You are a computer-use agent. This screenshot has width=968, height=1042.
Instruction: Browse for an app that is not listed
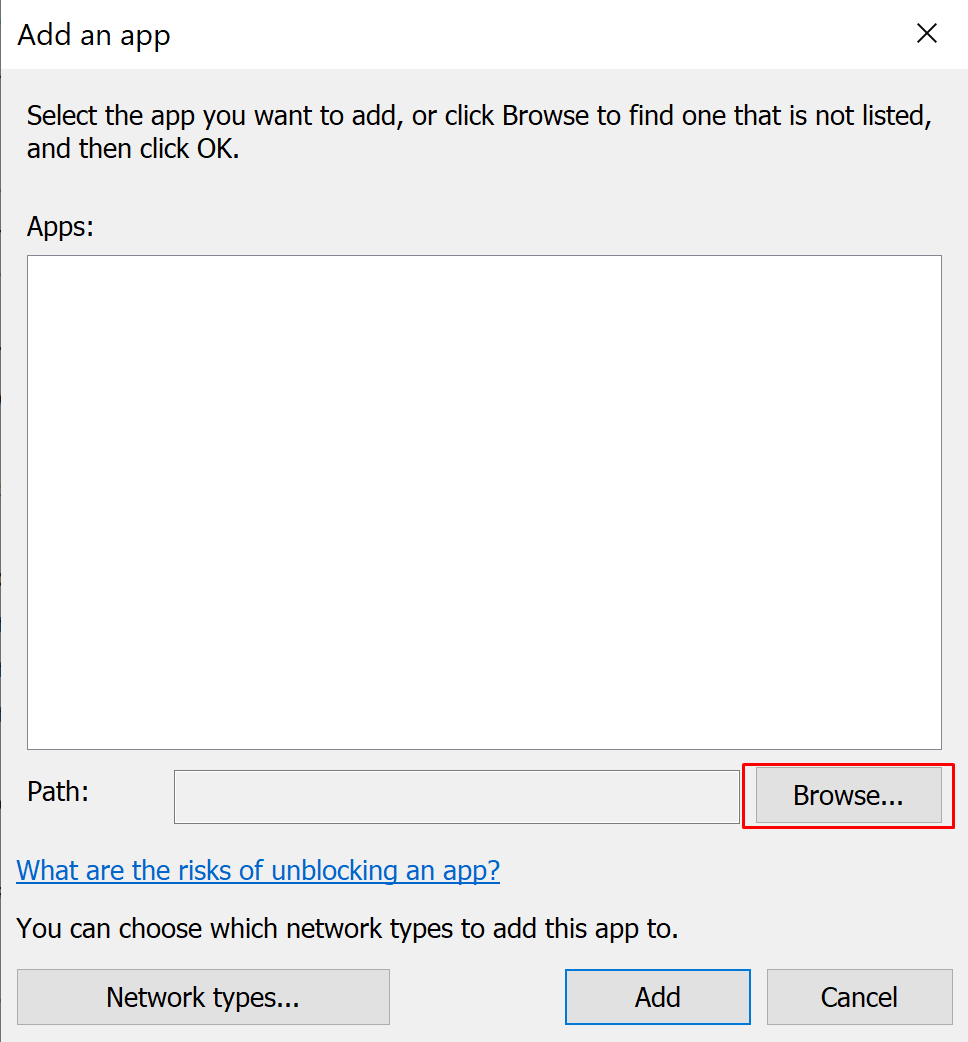tap(848, 796)
